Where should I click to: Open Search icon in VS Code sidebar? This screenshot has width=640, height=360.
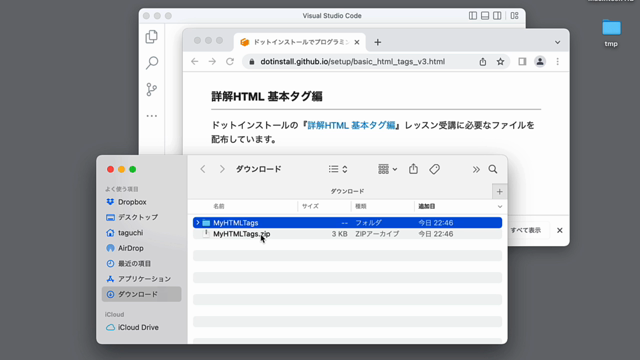coord(152,63)
